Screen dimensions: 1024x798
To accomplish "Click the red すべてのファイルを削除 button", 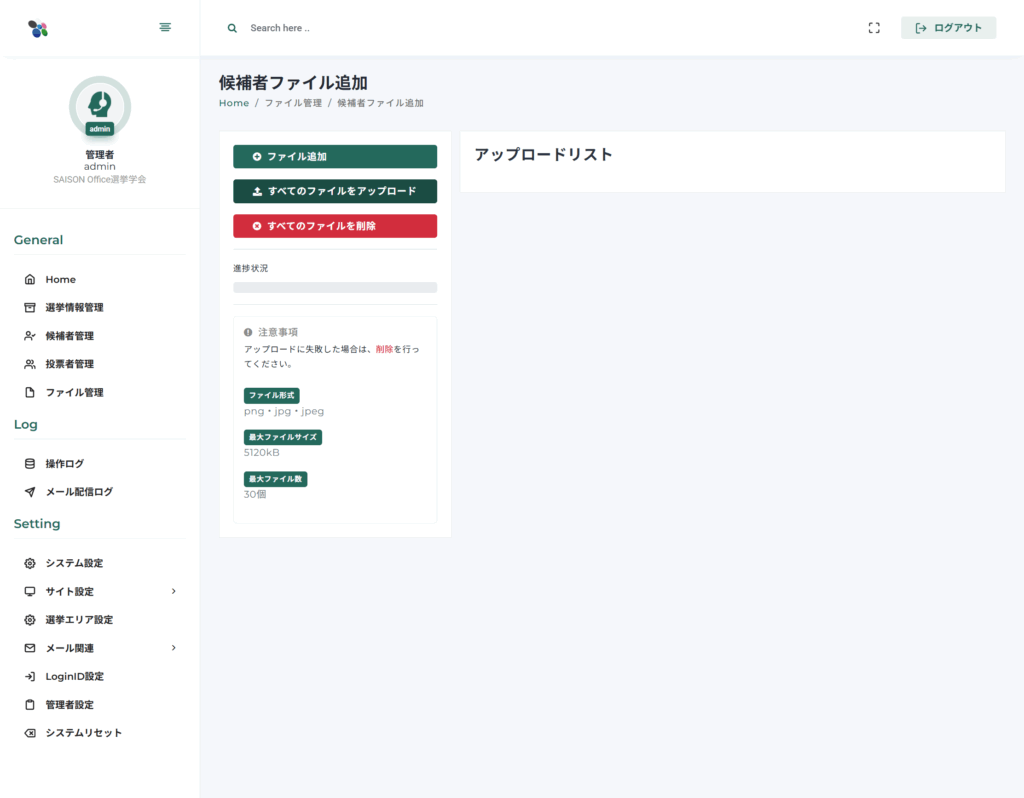I will click(335, 226).
